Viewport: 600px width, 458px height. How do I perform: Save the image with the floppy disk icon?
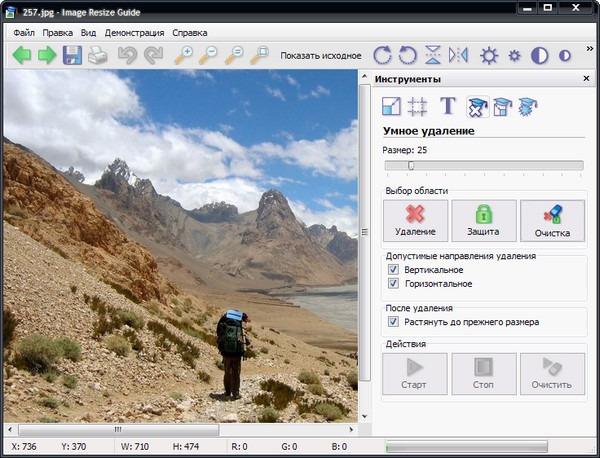72,55
